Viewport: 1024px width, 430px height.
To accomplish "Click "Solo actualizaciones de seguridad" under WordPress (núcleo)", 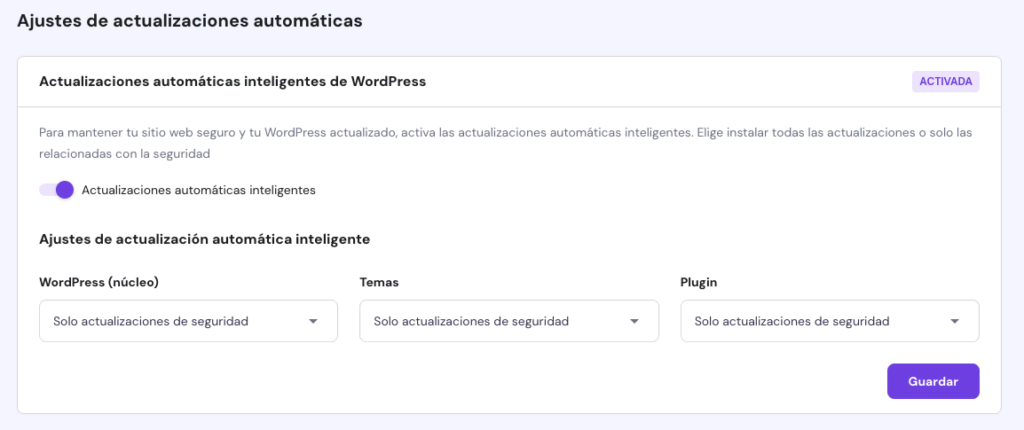I will coord(151,321).
